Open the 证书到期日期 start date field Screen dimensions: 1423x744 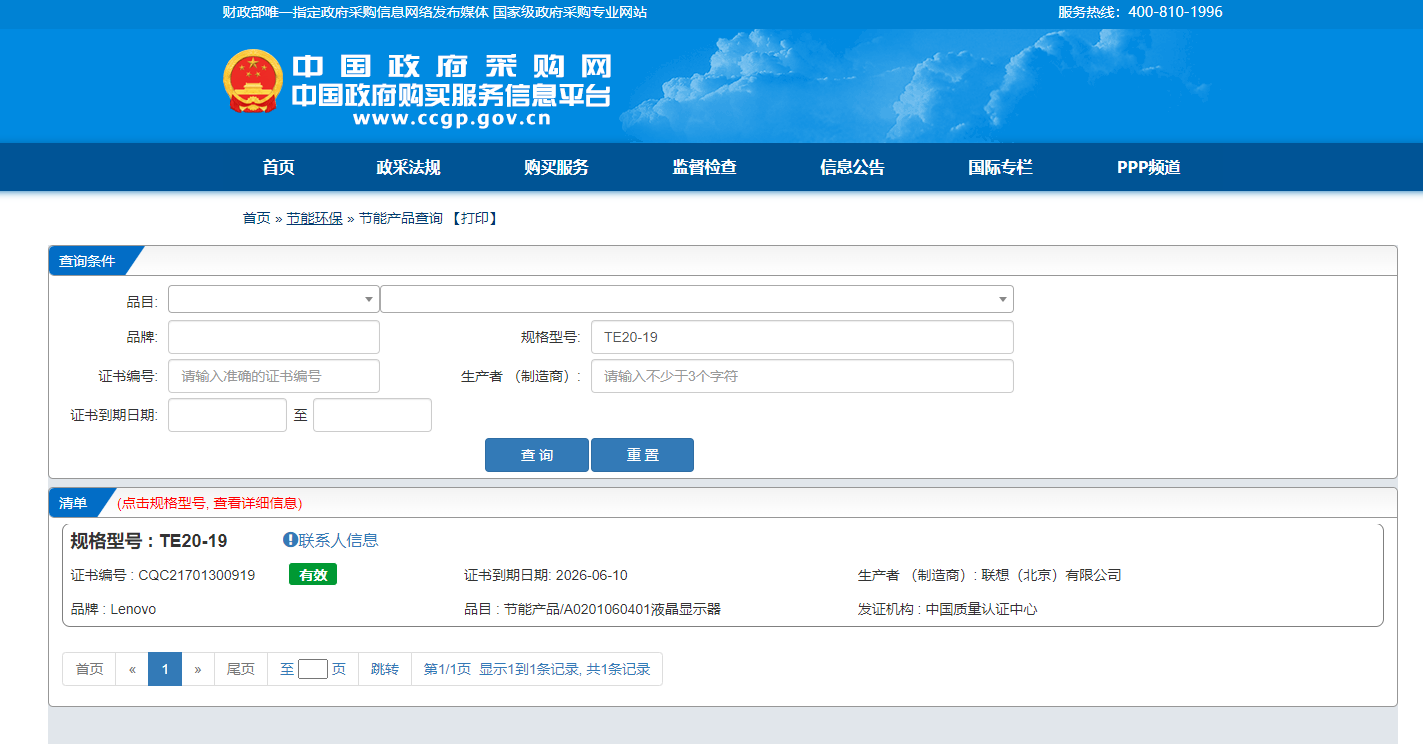coord(227,414)
